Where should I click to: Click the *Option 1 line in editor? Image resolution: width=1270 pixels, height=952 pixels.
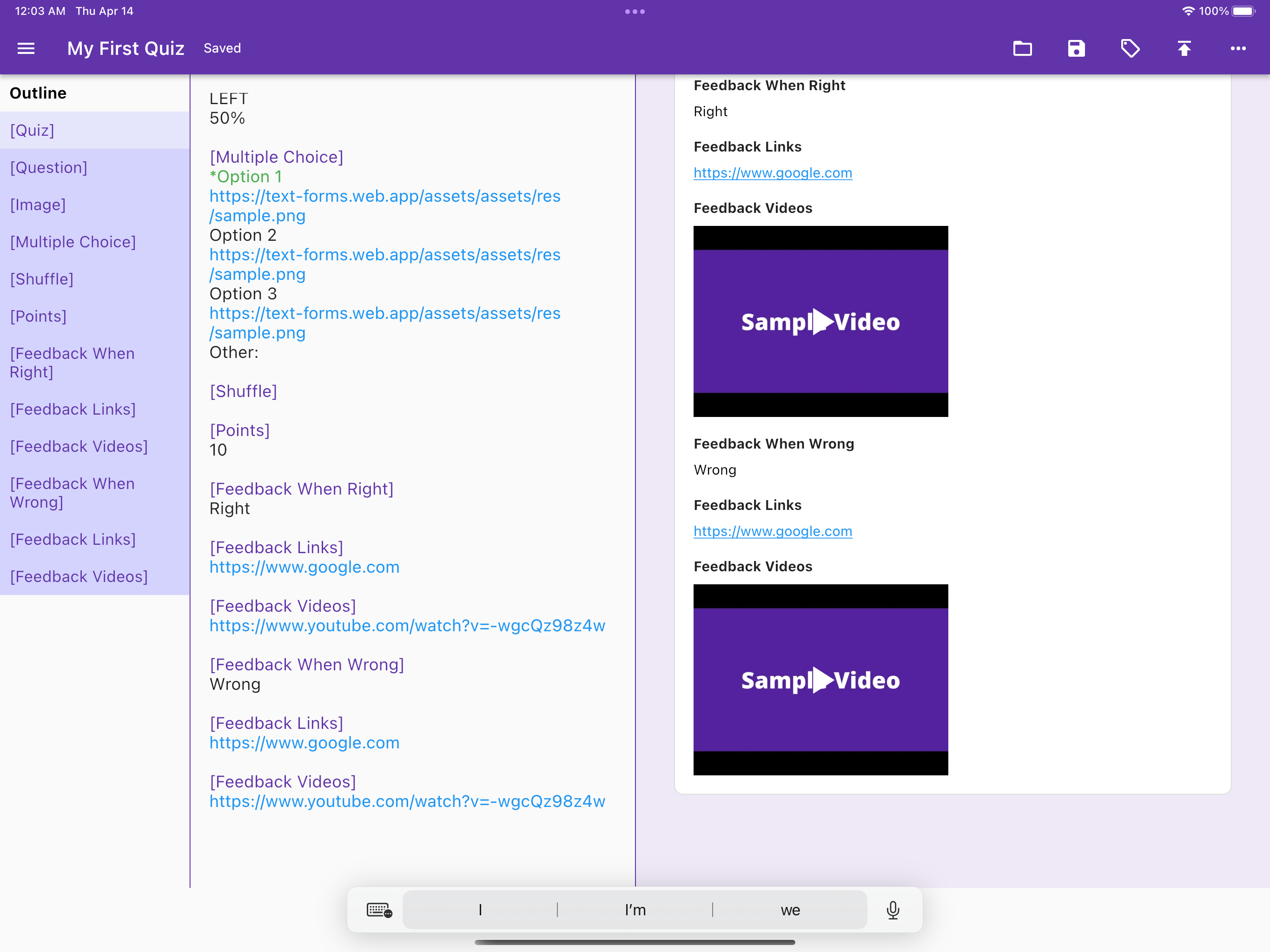[246, 176]
